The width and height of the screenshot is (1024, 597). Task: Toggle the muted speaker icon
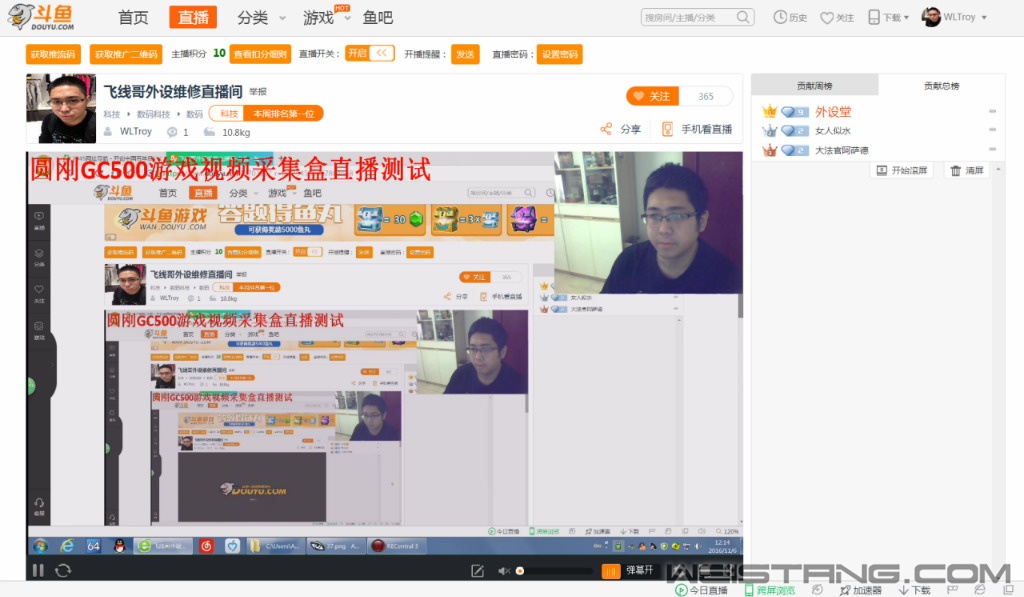pos(504,571)
